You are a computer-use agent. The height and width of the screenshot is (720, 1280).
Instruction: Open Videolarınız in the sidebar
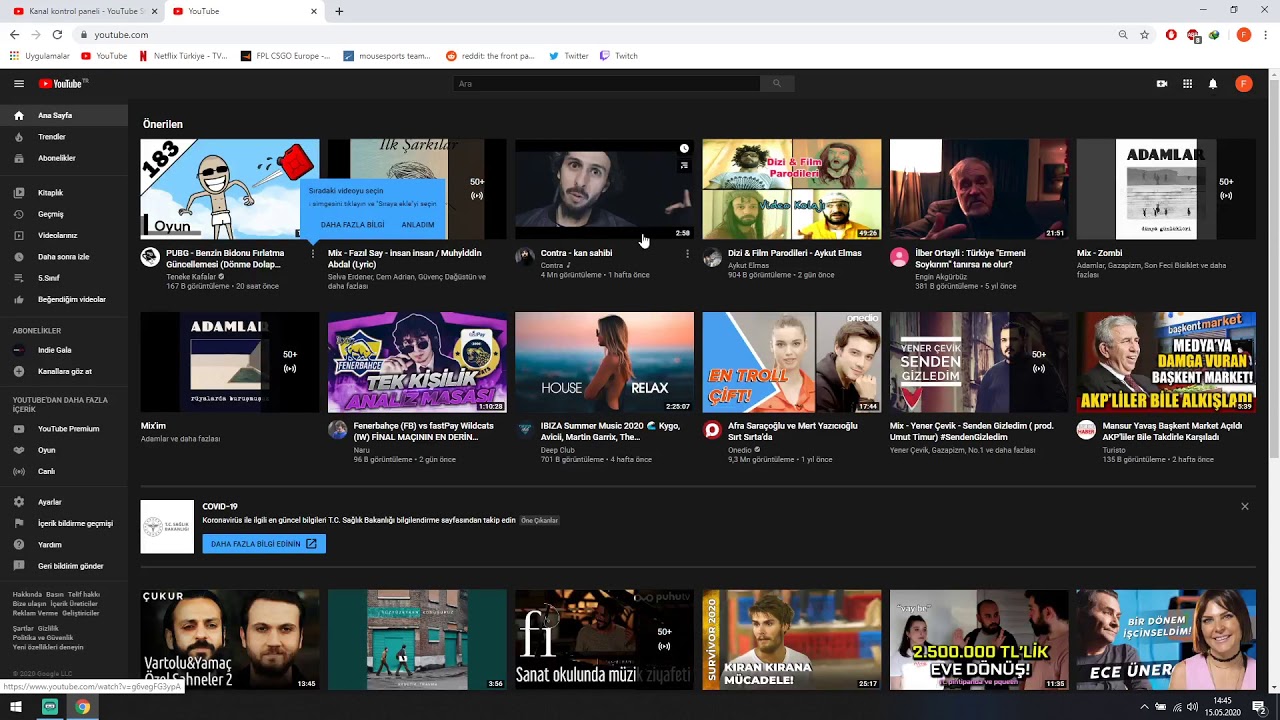(64, 236)
